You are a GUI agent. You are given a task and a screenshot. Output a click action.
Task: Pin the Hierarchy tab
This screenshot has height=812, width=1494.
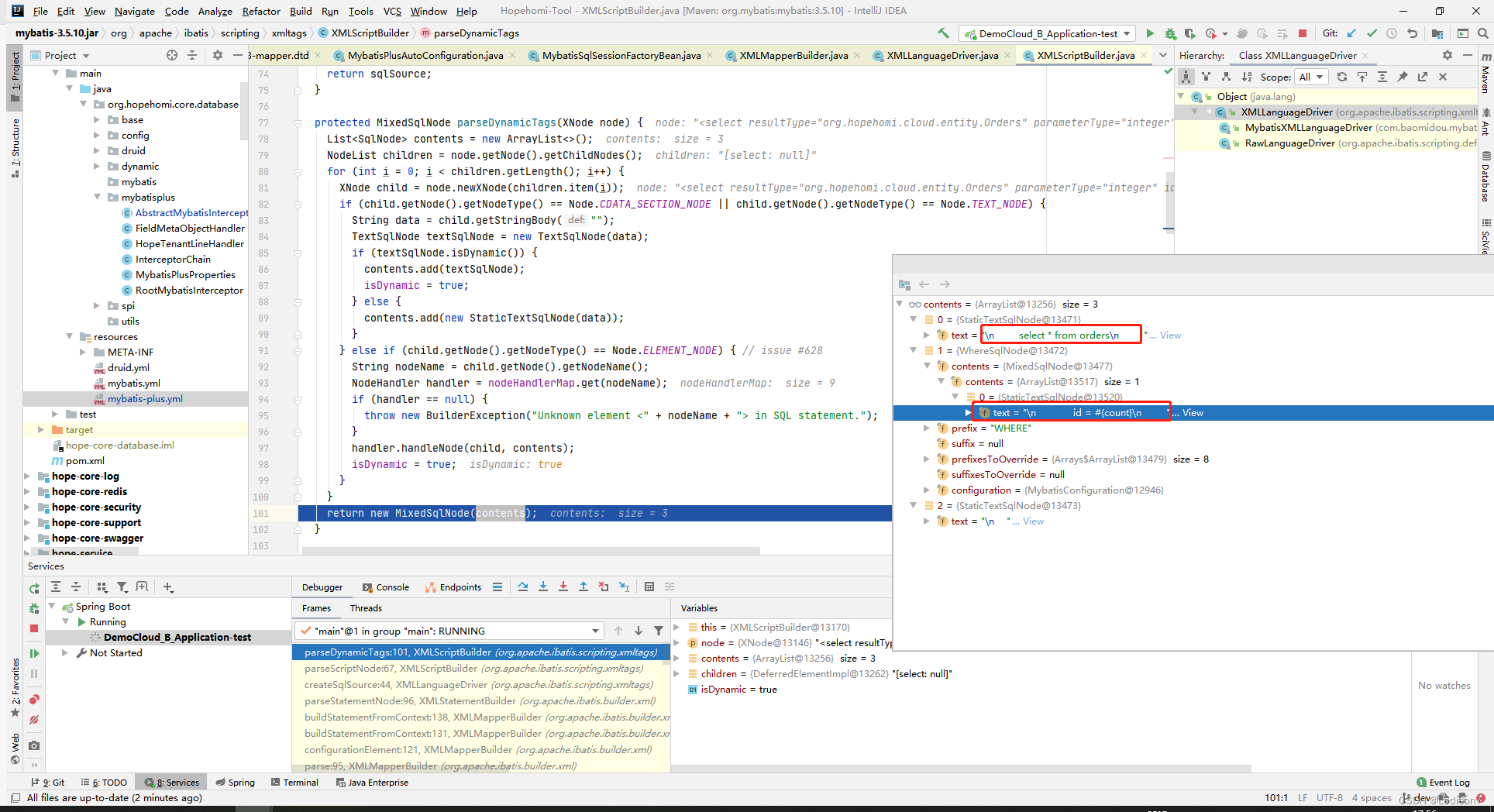point(1403,77)
